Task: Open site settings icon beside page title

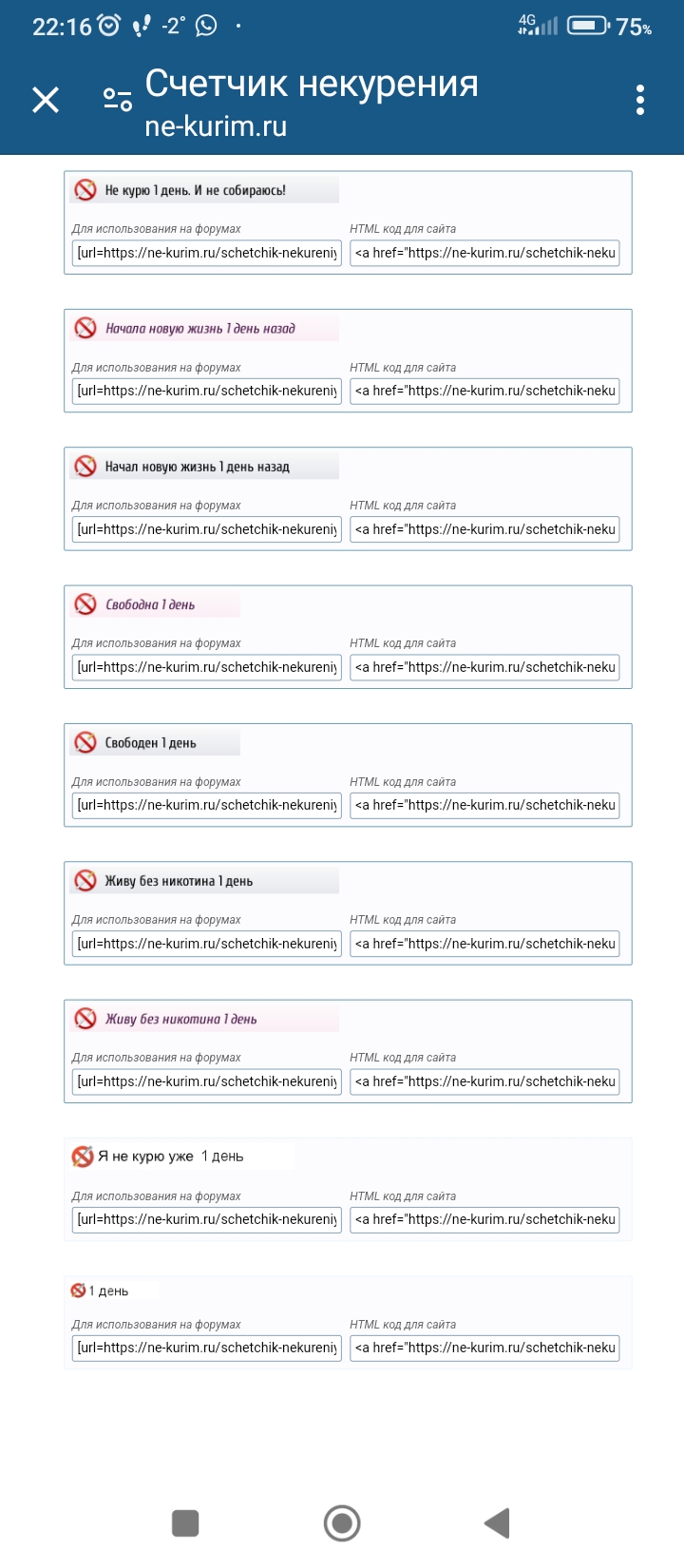Action: pos(118,100)
